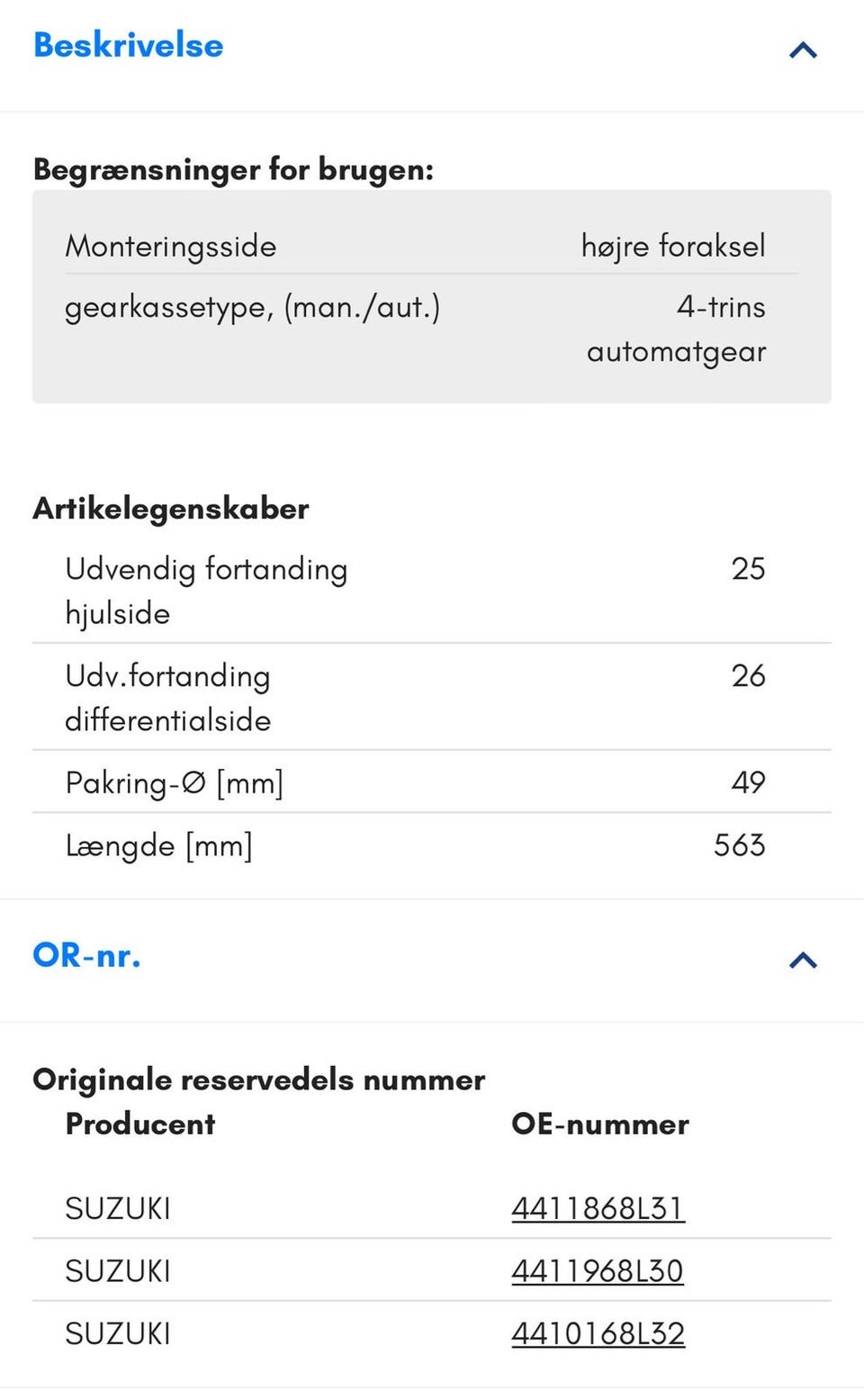Click the Udv.fortanding differentialside label
864x1400 pixels.
(167, 698)
